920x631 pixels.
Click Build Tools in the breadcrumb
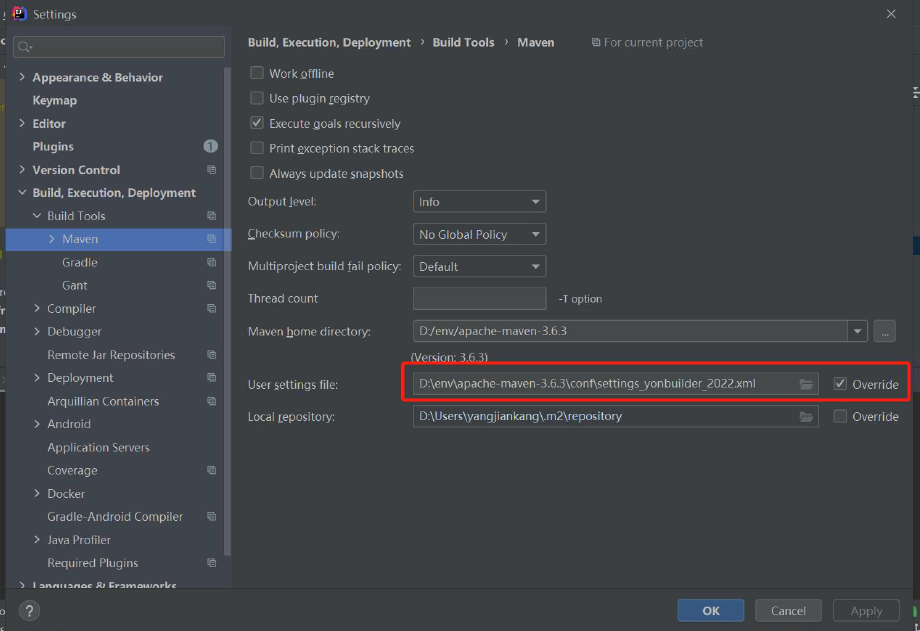coord(464,42)
